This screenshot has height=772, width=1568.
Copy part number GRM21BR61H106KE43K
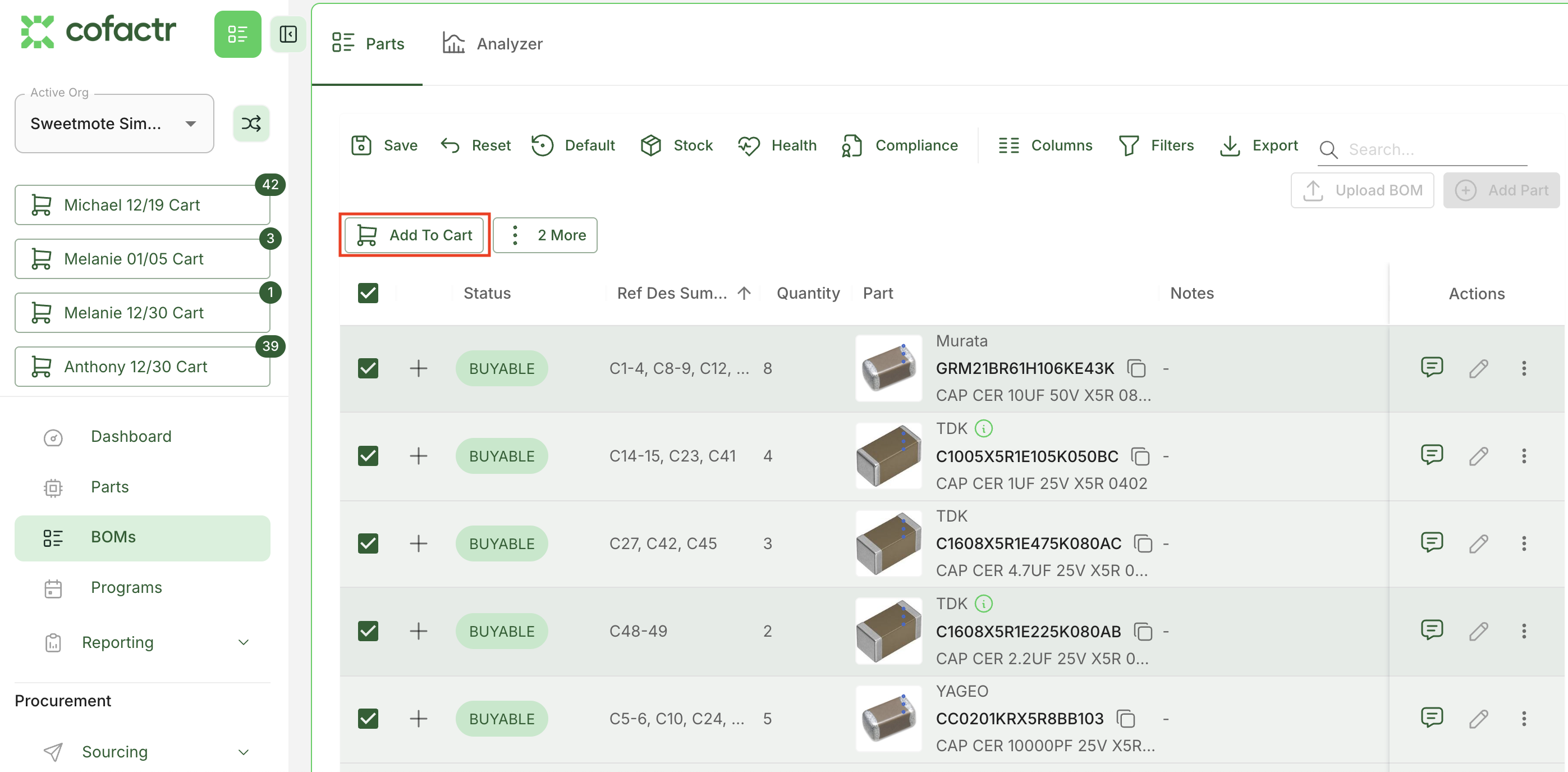coord(1136,368)
